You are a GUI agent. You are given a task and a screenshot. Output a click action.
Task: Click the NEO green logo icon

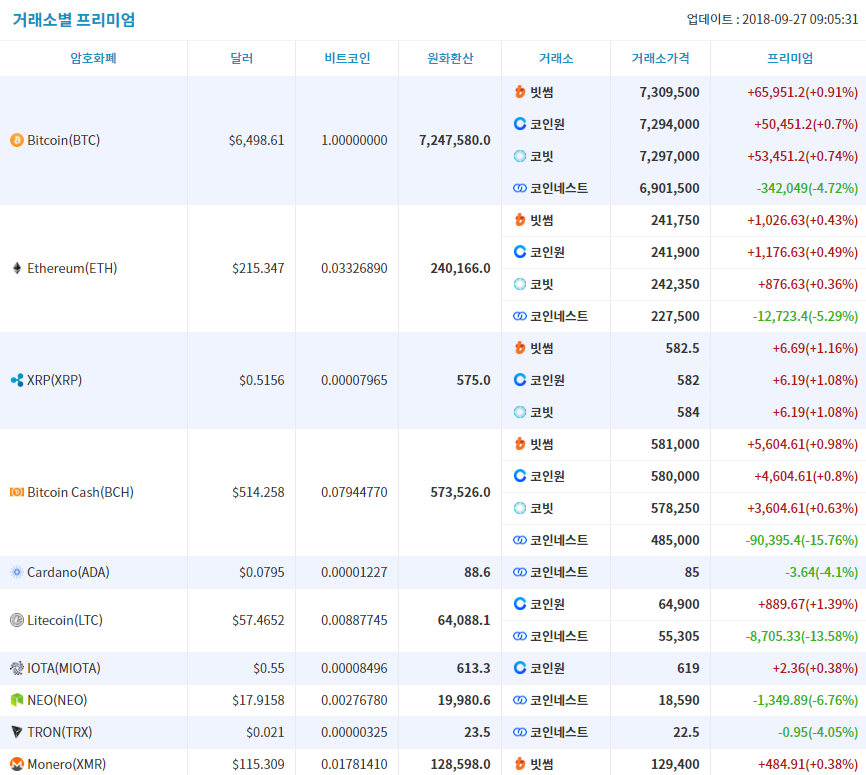click(x=17, y=700)
